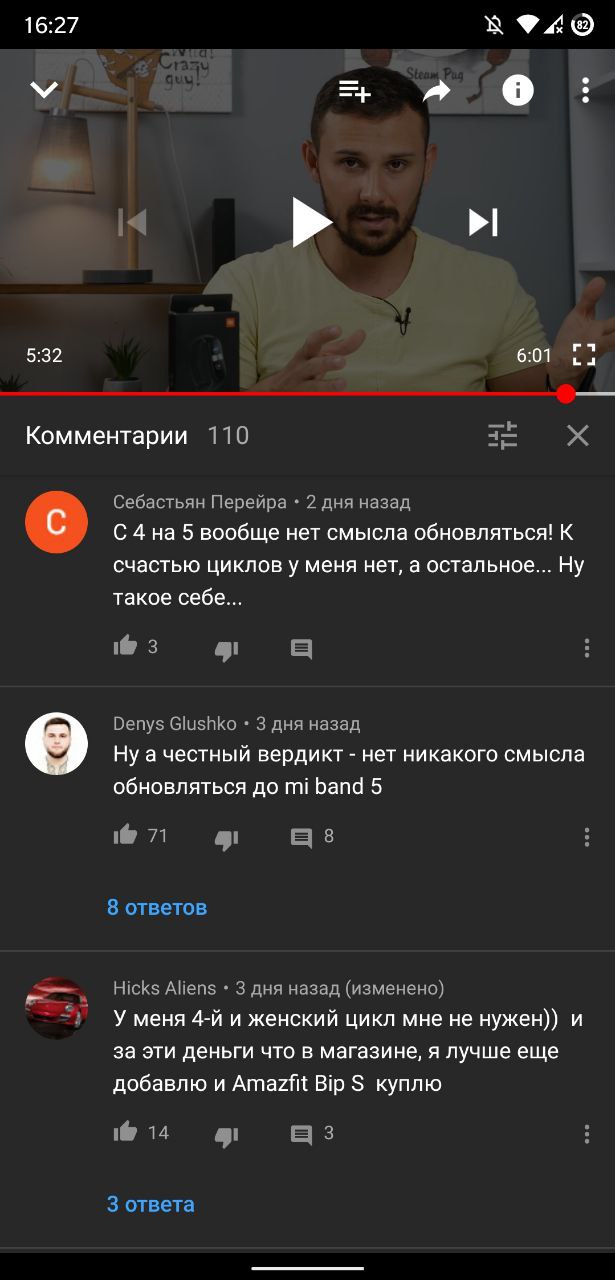Play the video
The height and width of the screenshot is (1280, 615).
[311, 222]
